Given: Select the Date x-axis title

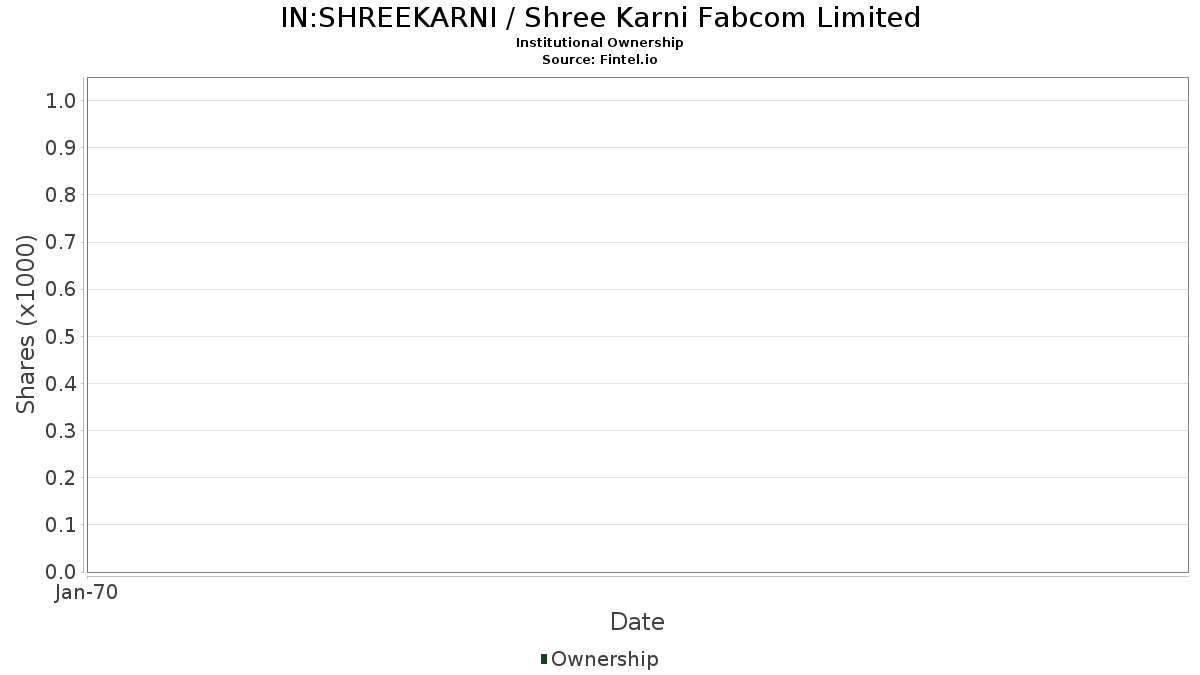Looking at the screenshot, I should (637, 622).
